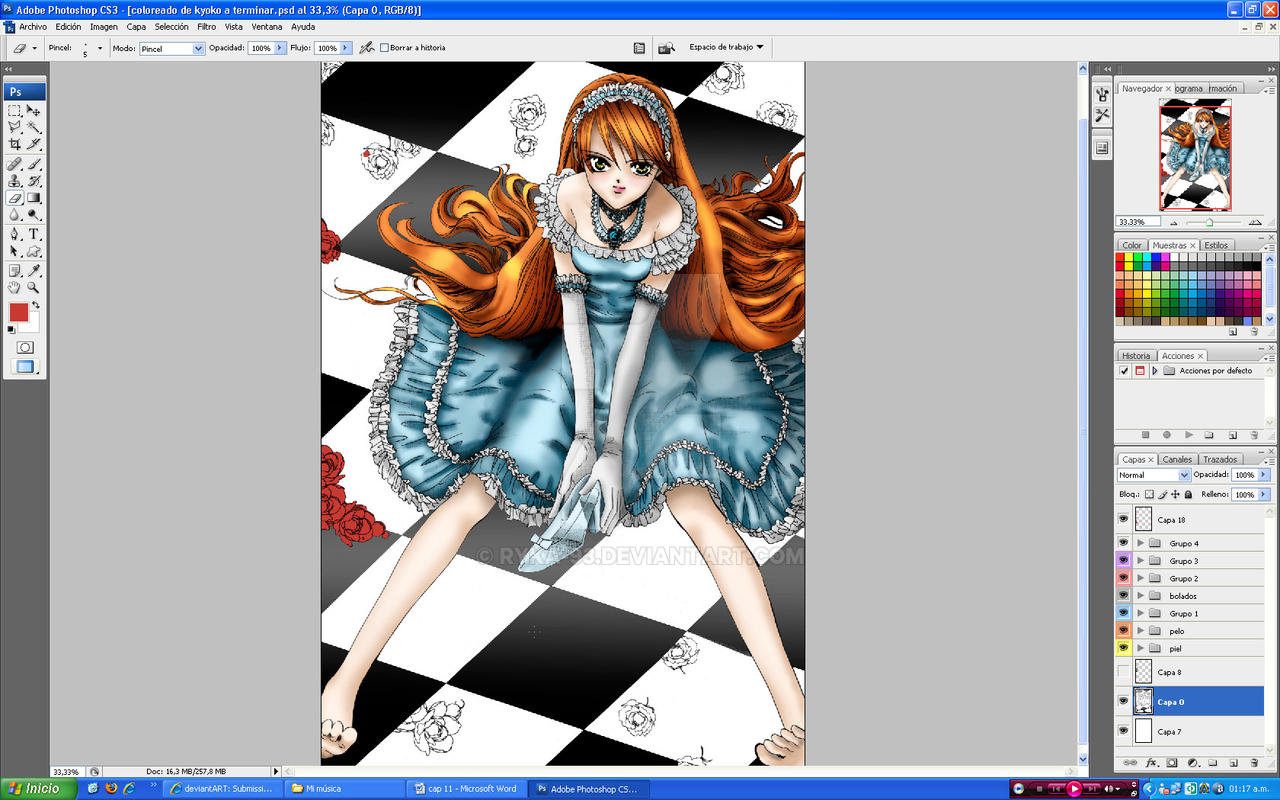The image size is (1280, 800).
Task: Click the foreground red color swatch
Action: coord(17,311)
